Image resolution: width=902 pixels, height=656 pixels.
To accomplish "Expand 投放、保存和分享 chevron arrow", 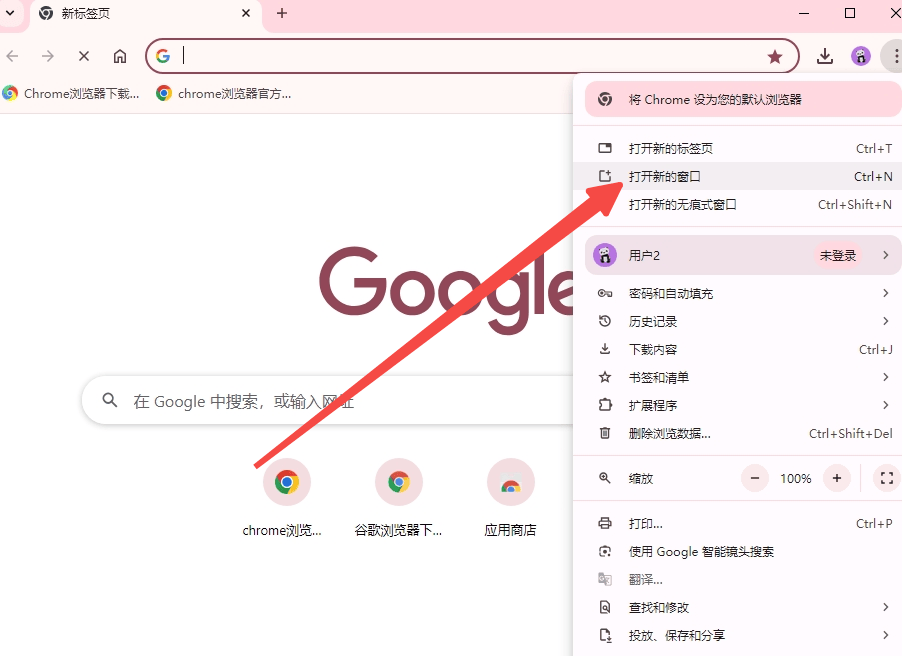I will pyautogui.click(x=885, y=635).
